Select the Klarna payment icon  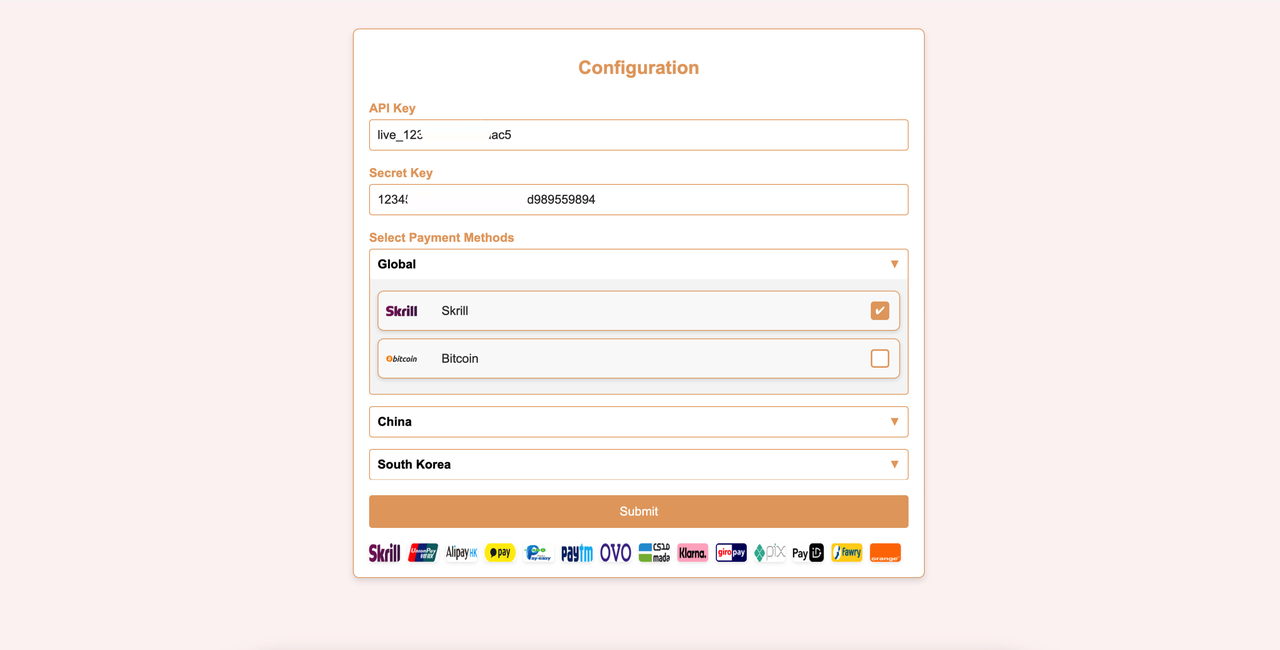click(x=693, y=552)
